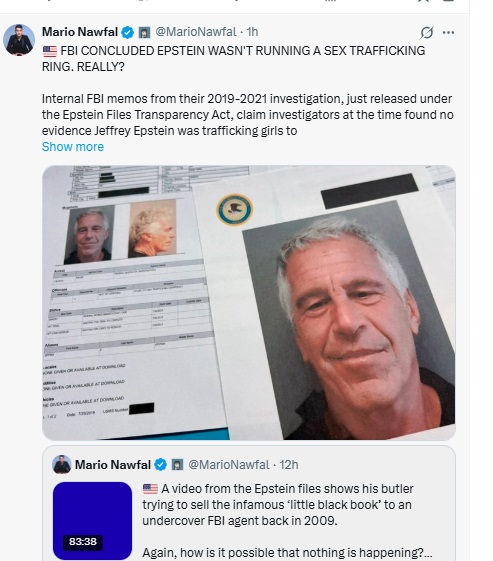This screenshot has height=561, width=493.
Task: Click the affiliate badge beside the 1h post's name
Action: [x=144, y=33]
